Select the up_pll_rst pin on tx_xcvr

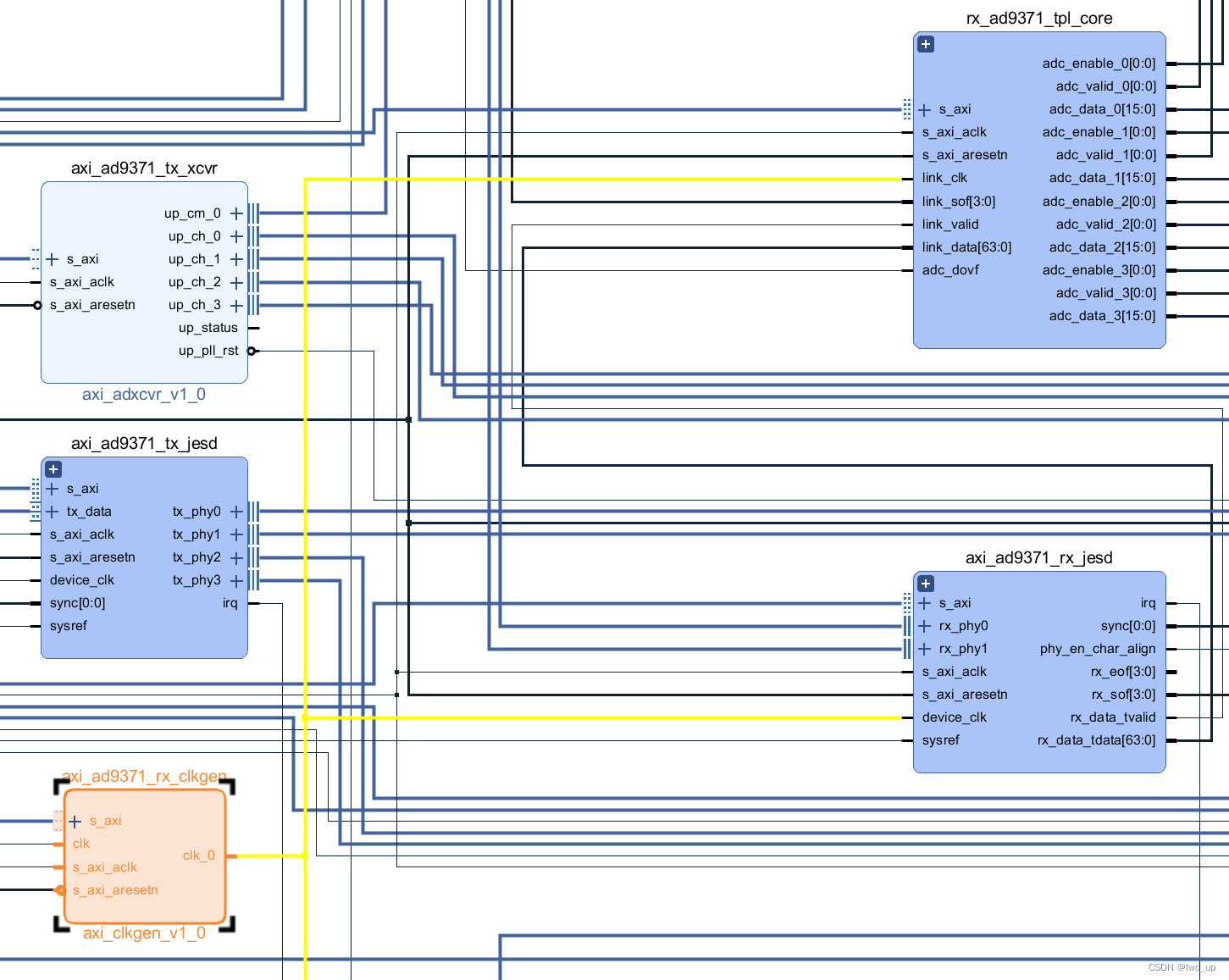(208, 351)
